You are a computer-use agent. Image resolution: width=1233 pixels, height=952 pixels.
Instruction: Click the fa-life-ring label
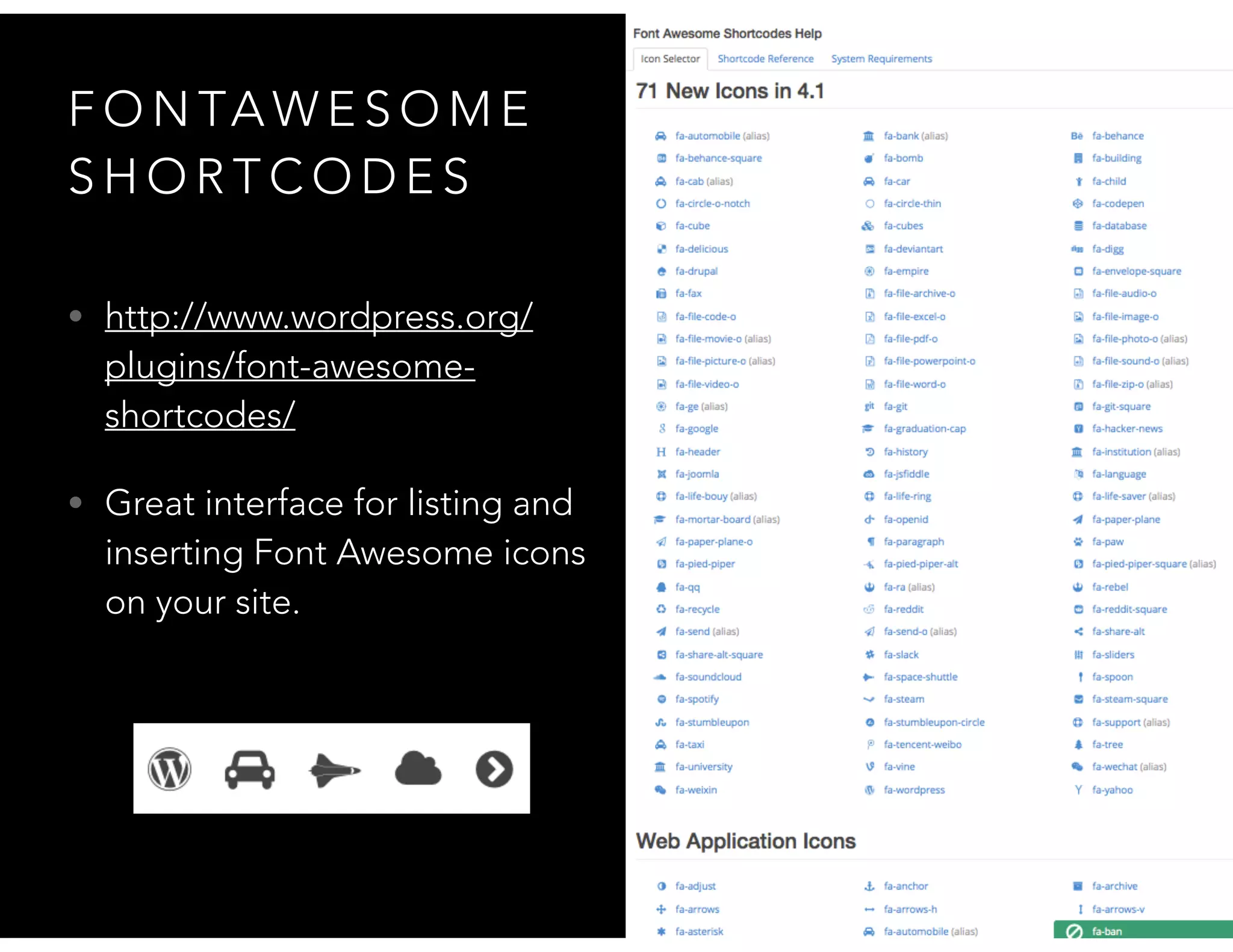click(x=907, y=496)
